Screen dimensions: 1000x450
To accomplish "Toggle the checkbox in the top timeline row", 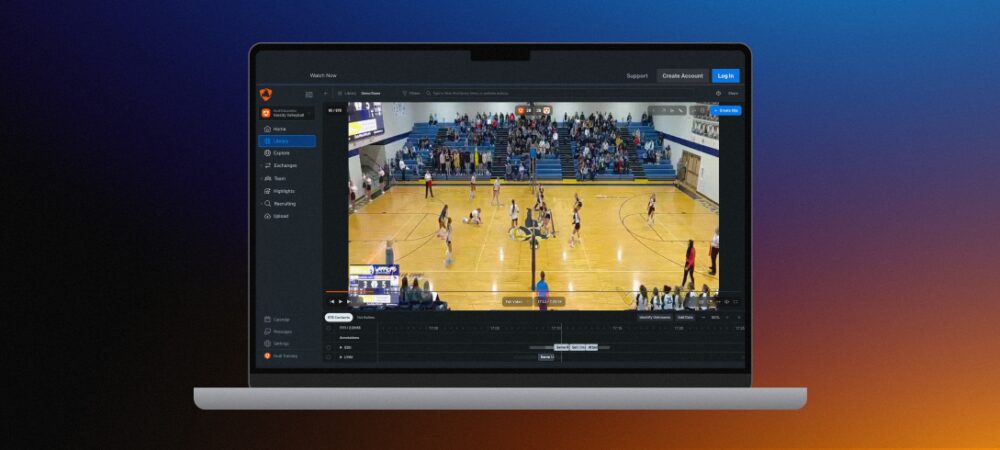I will pyautogui.click(x=328, y=328).
